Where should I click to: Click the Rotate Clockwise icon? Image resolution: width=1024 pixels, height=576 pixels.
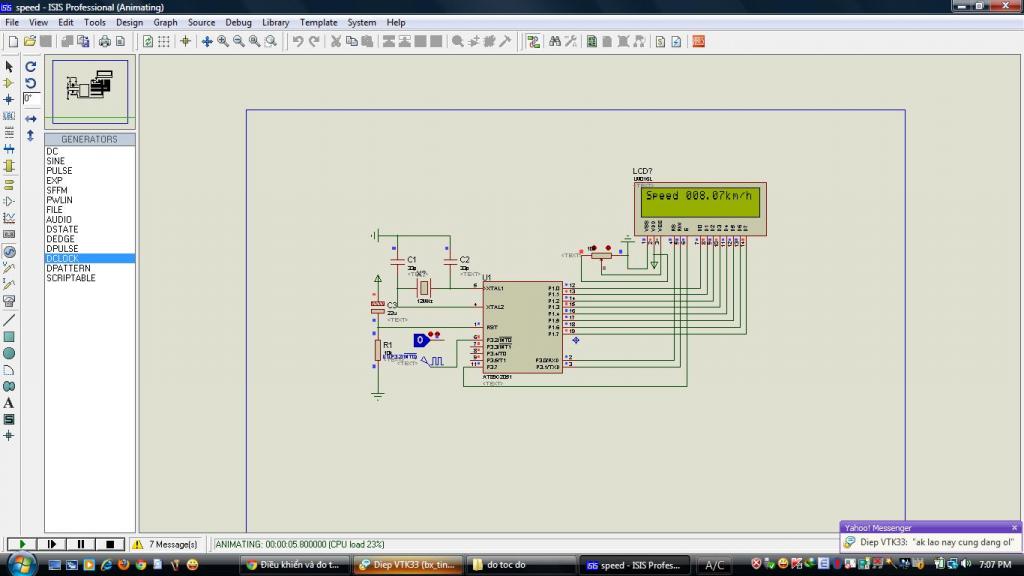pos(31,66)
